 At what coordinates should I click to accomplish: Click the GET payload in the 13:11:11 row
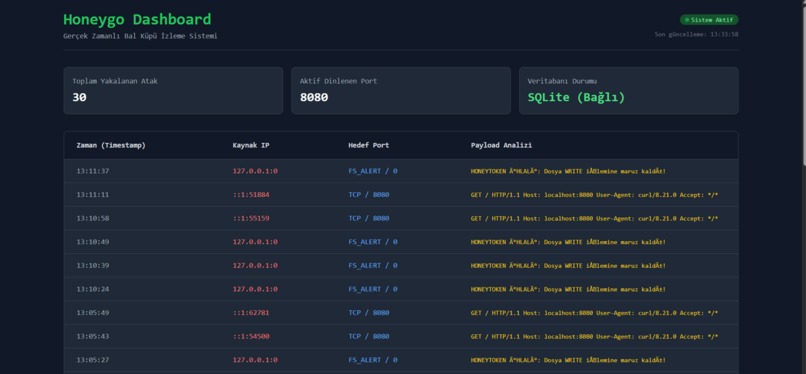point(594,195)
